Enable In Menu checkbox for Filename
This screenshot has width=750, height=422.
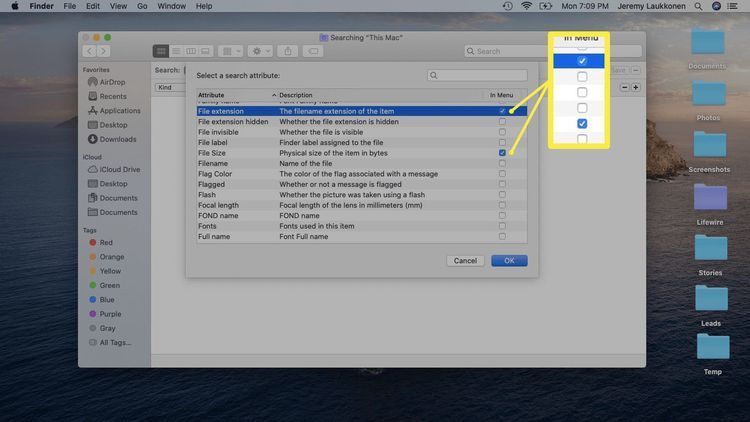(502, 163)
